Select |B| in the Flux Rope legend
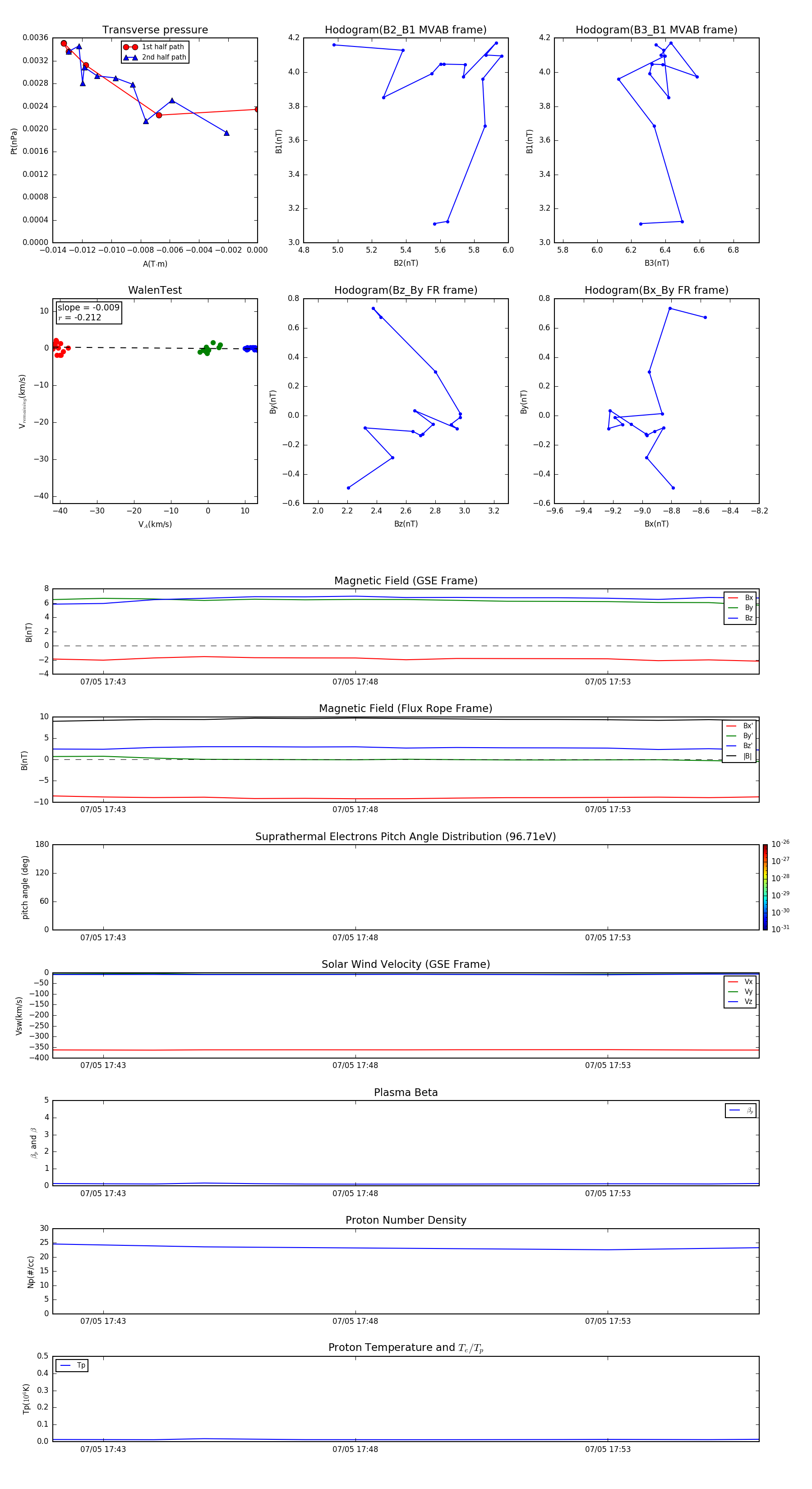 click(x=739, y=756)
